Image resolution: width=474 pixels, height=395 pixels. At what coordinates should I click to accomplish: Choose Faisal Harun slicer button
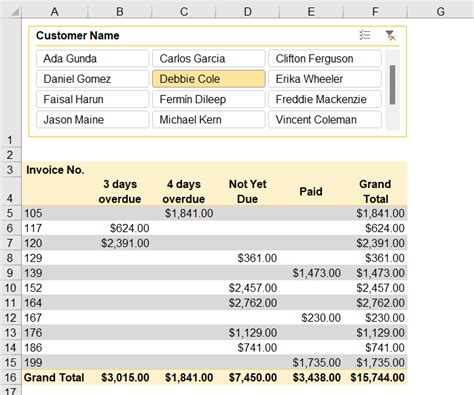[x=92, y=99]
